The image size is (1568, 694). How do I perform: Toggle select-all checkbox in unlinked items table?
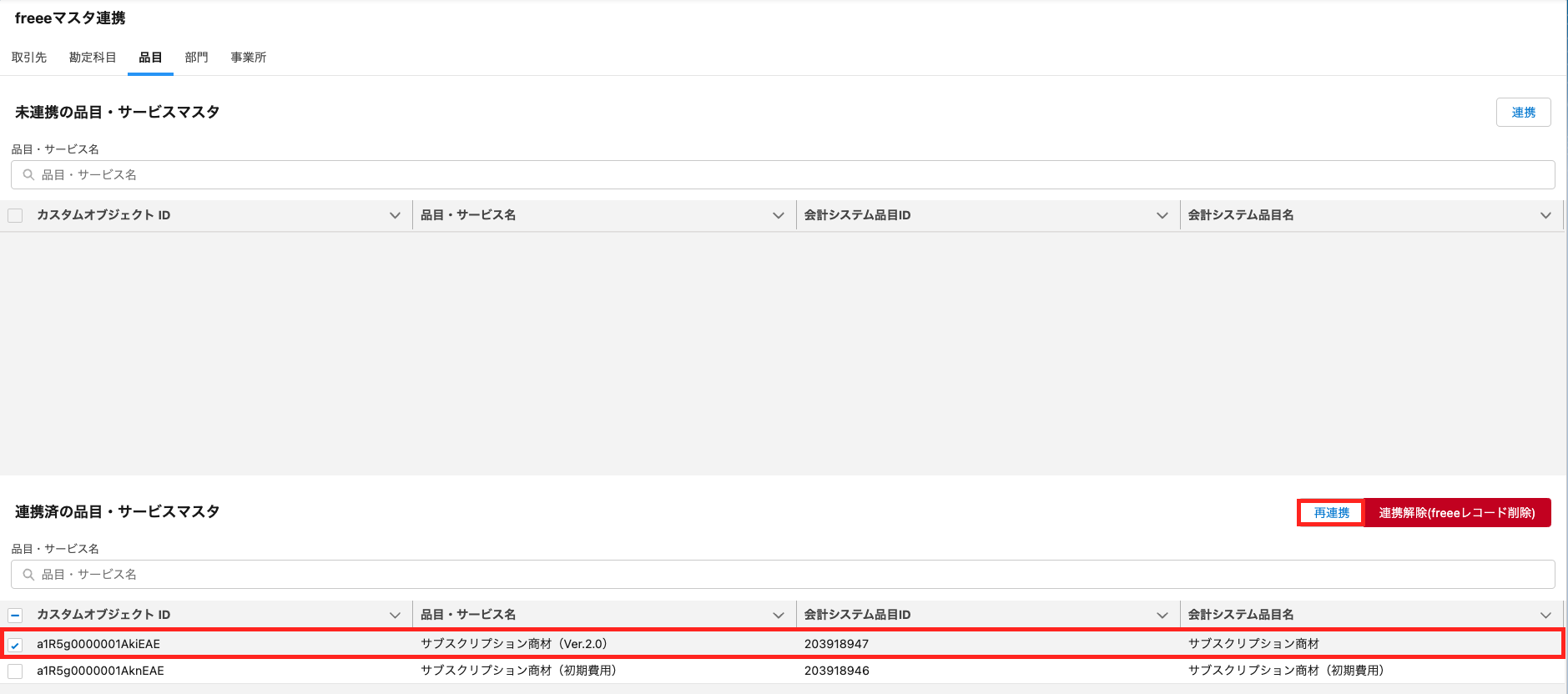click(x=15, y=216)
